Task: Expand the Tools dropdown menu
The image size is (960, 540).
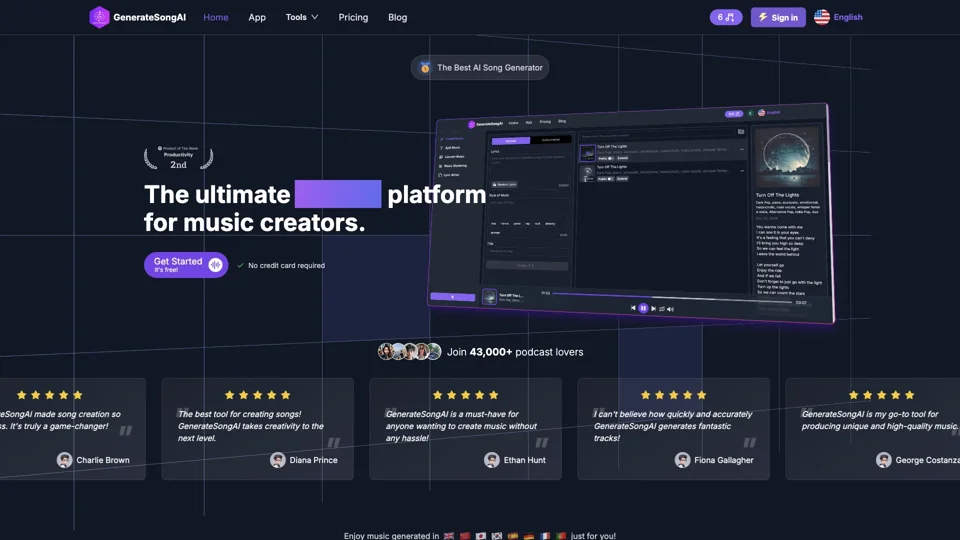Action: pyautogui.click(x=302, y=17)
